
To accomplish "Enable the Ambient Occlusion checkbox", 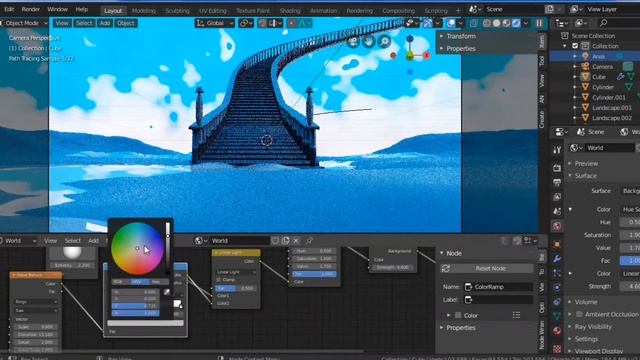I will (579, 314).
